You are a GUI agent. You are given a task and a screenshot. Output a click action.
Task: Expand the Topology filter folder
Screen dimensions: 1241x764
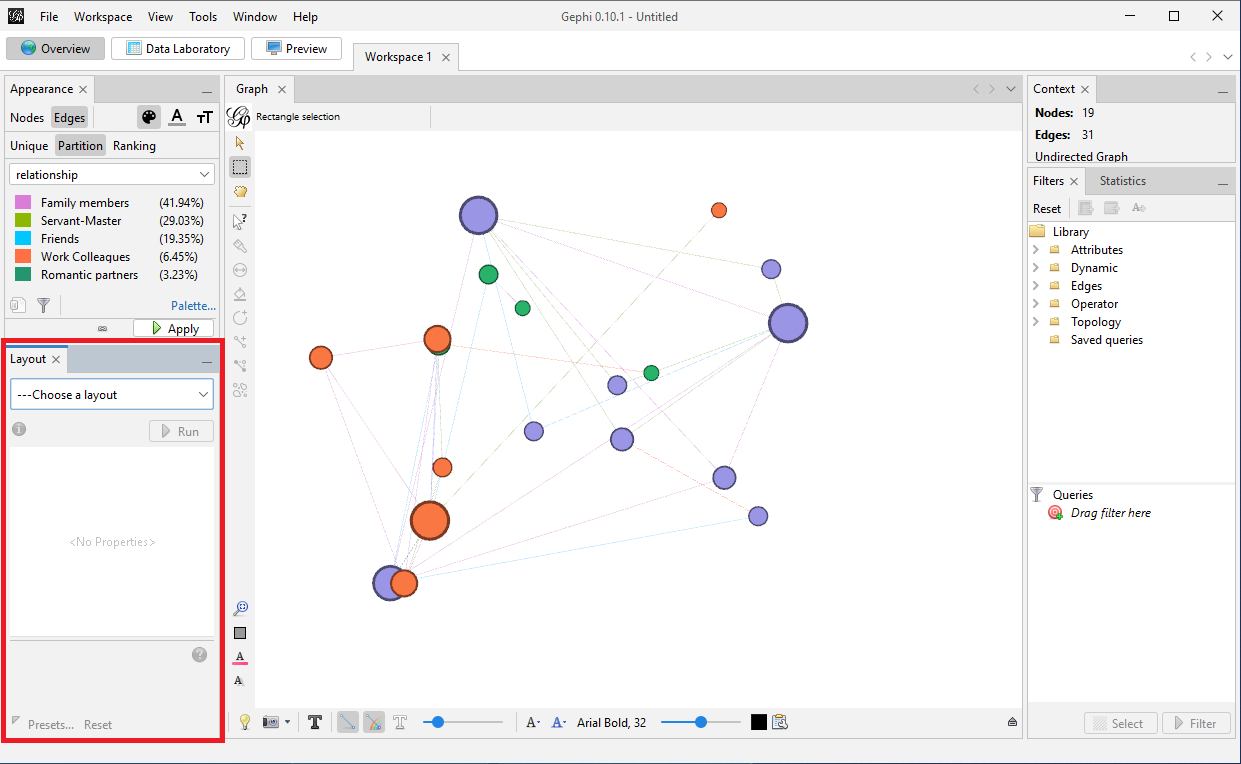pos(1037,321)
